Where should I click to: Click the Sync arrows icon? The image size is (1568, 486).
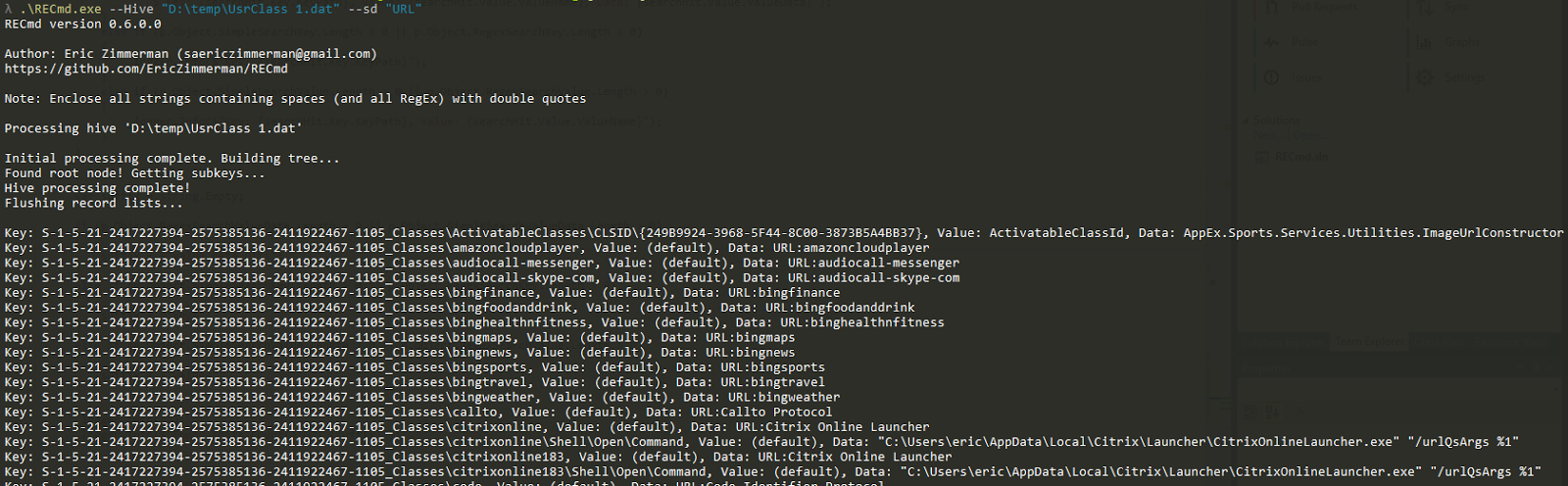1425,8
